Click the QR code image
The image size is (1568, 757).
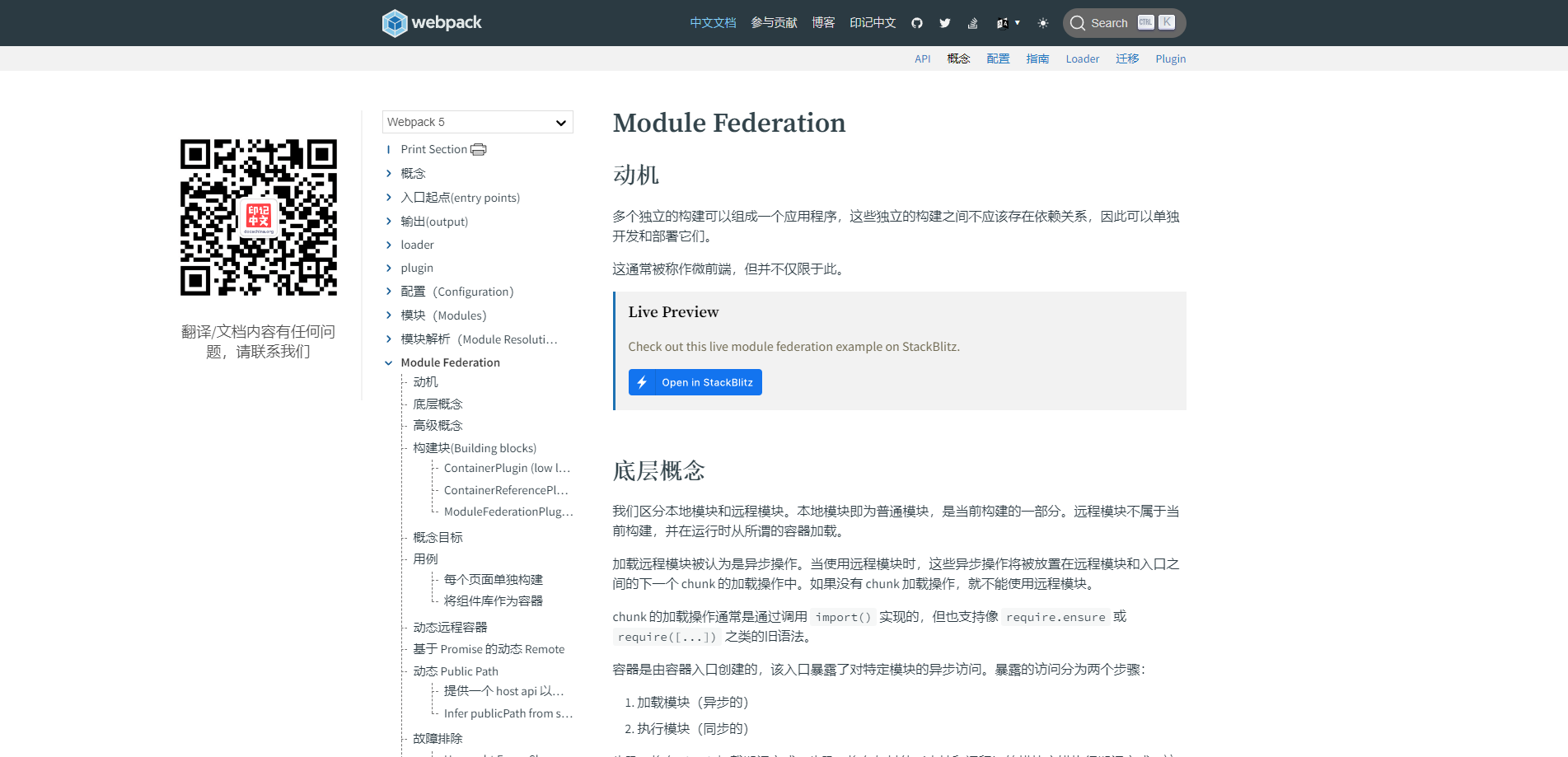click(x=259, y=217)
